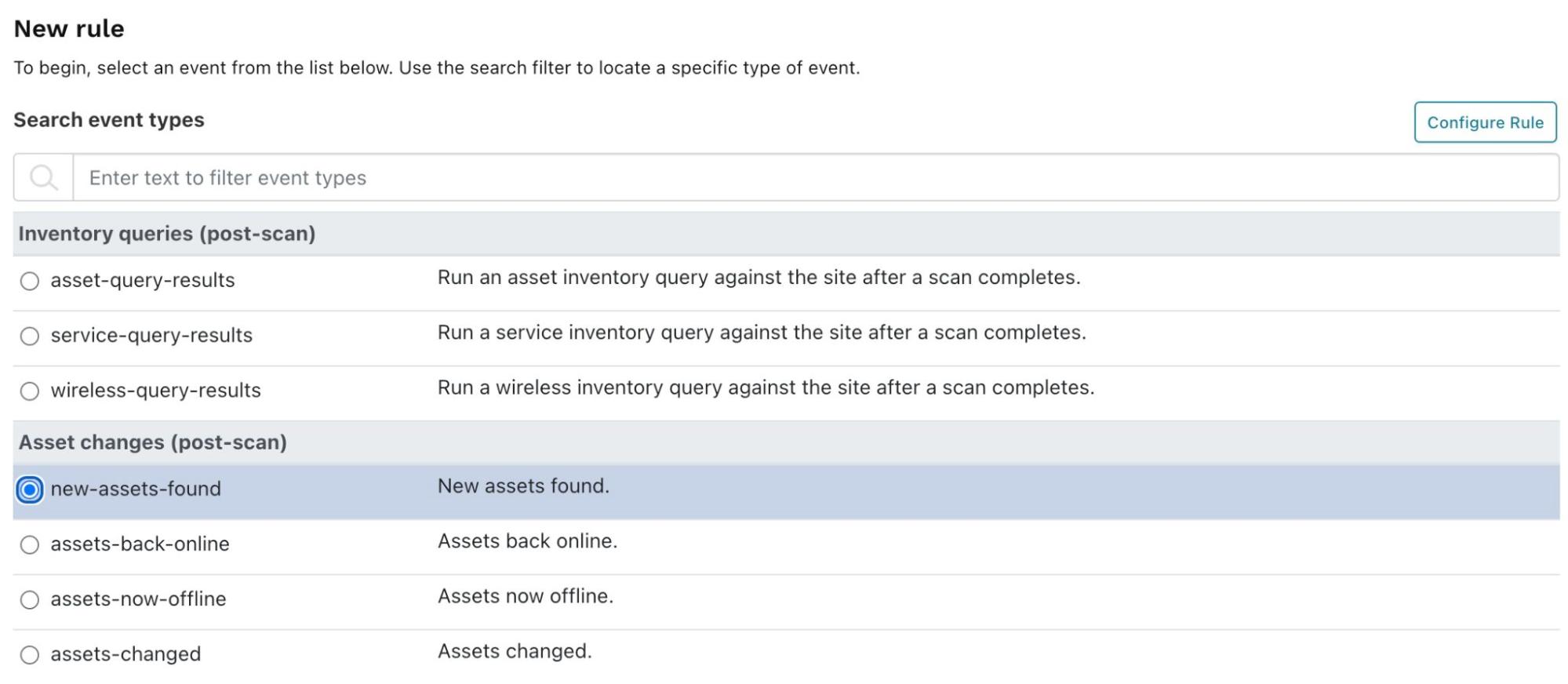
Task: Click the service-query-results event label
Action: click(151, 336)
